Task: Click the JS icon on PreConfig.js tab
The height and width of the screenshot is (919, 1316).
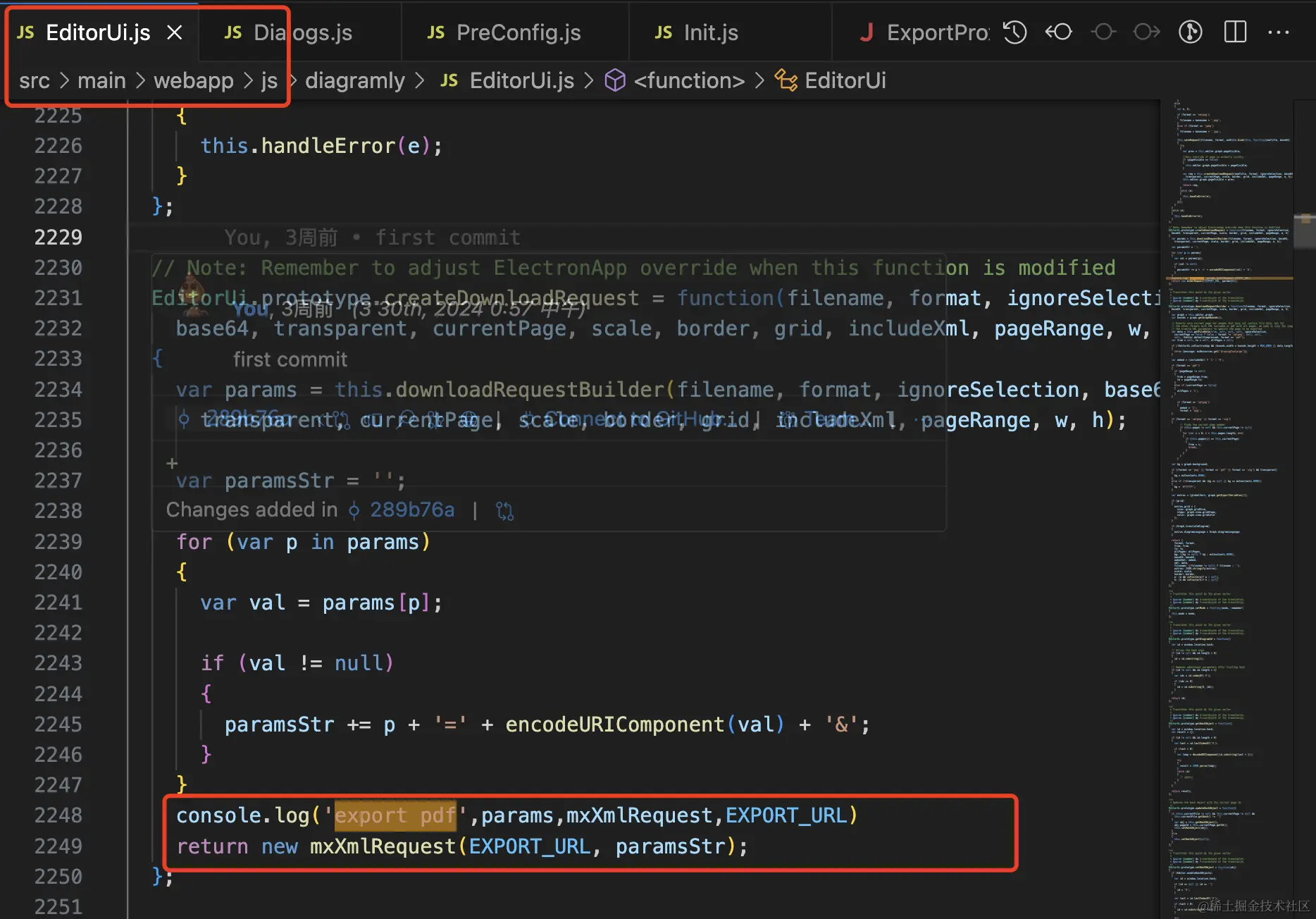Action: click(x=435, y=32)
